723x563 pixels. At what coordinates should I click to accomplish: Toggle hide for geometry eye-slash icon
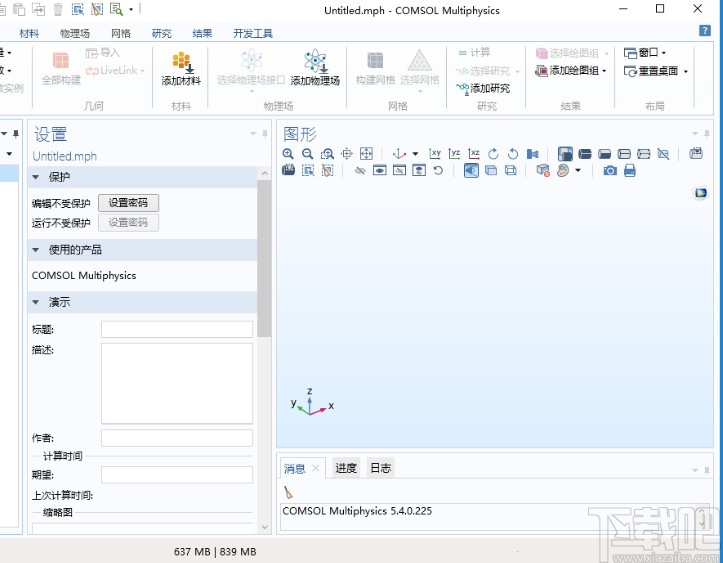coord(360,171)
